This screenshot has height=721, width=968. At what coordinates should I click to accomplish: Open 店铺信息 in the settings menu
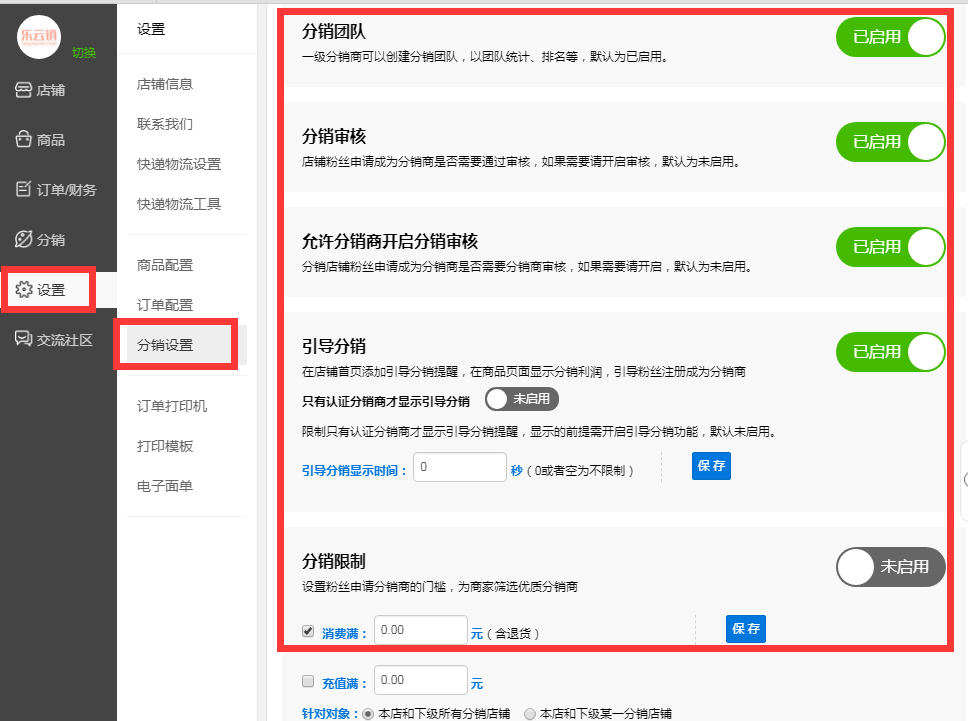point(165,84)
